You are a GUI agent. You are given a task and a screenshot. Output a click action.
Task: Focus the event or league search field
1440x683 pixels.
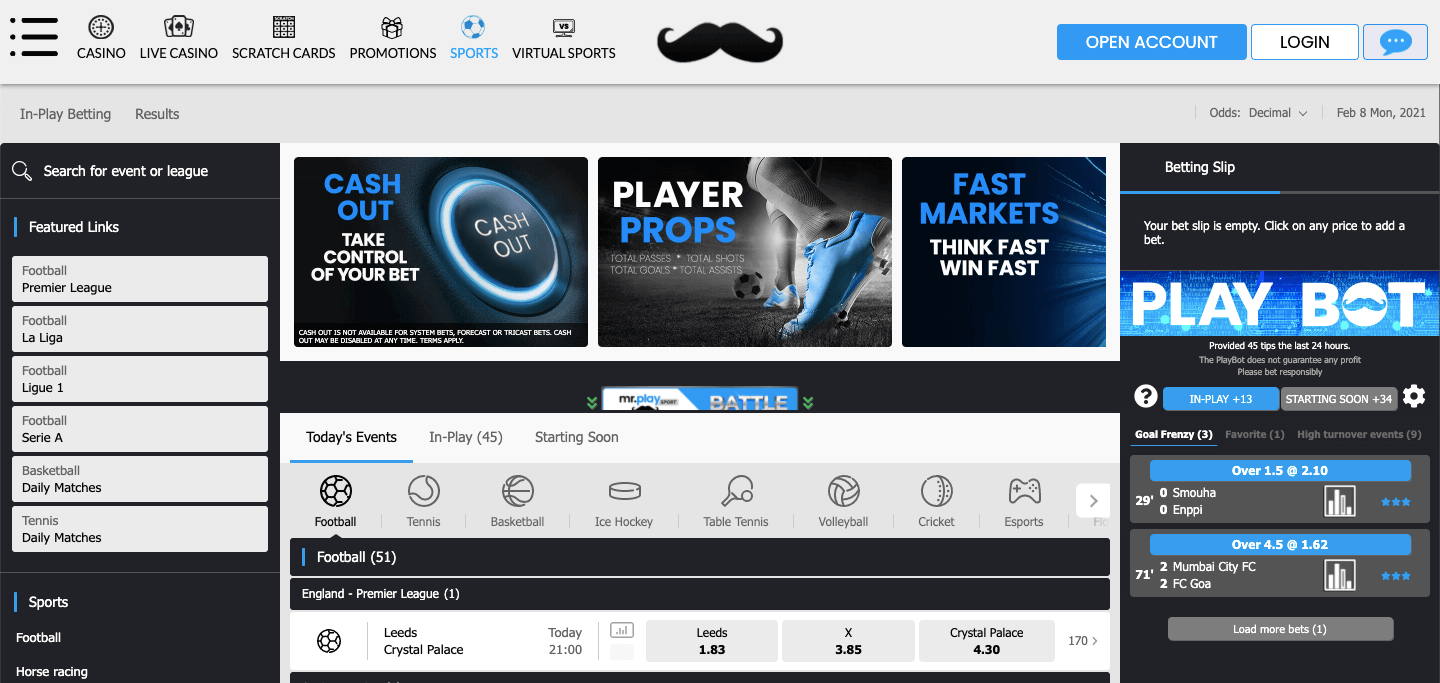coord(140,171)
